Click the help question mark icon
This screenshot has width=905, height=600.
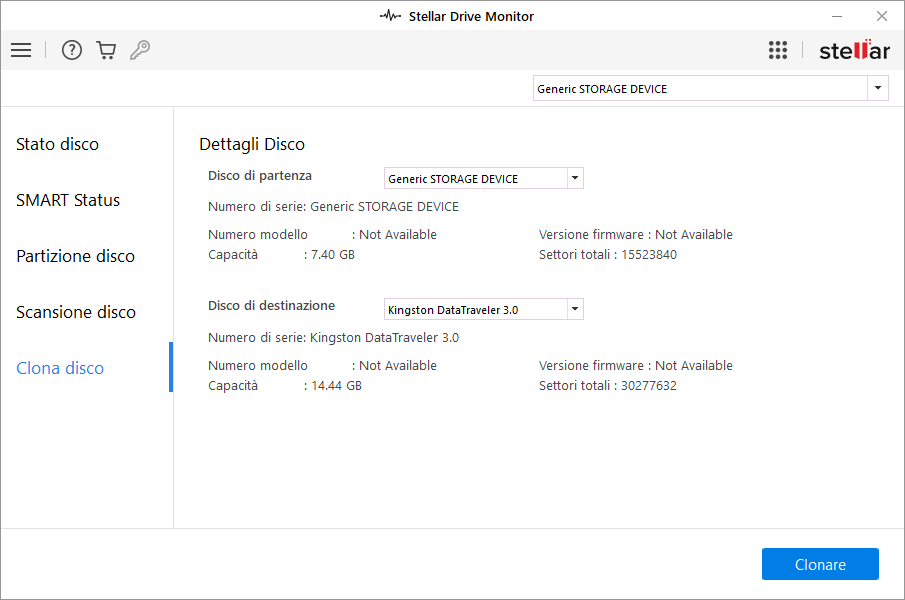71,50
